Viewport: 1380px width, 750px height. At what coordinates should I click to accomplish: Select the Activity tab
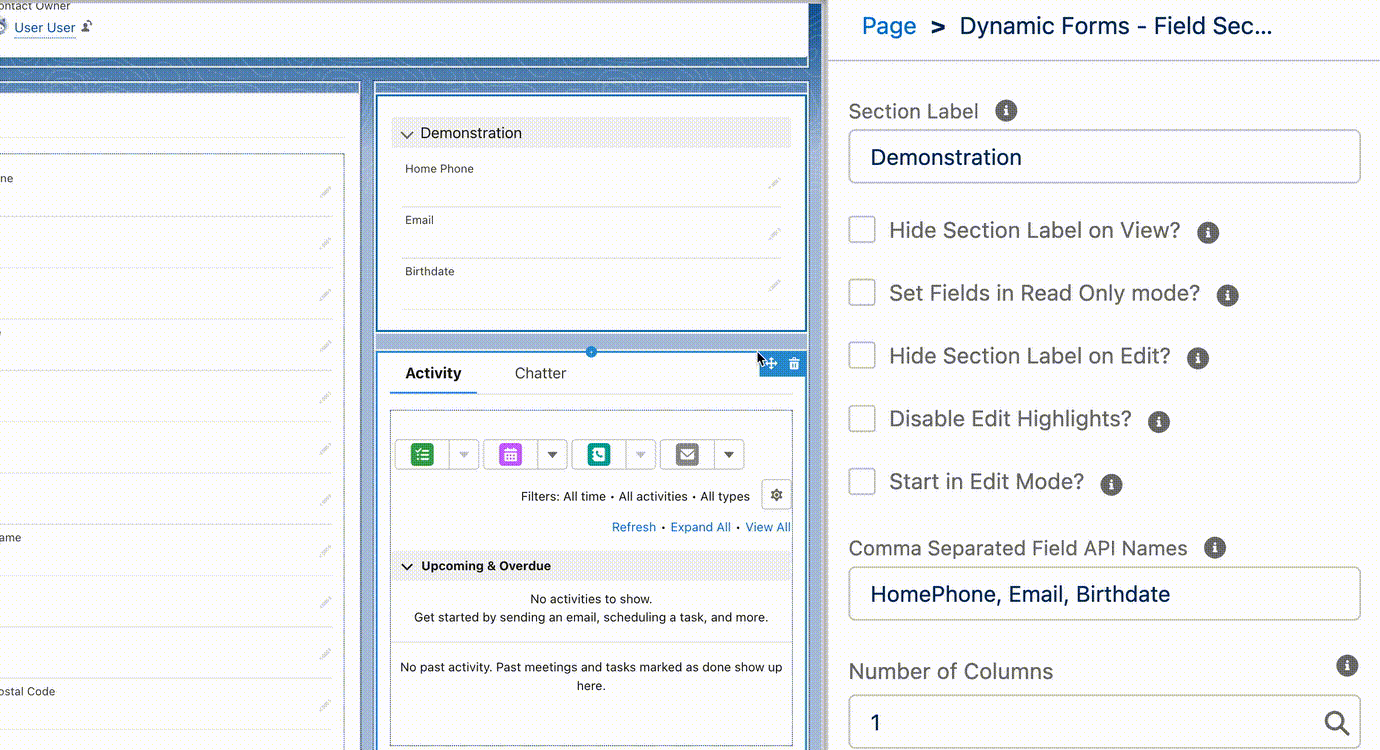[x=432, y=373]
